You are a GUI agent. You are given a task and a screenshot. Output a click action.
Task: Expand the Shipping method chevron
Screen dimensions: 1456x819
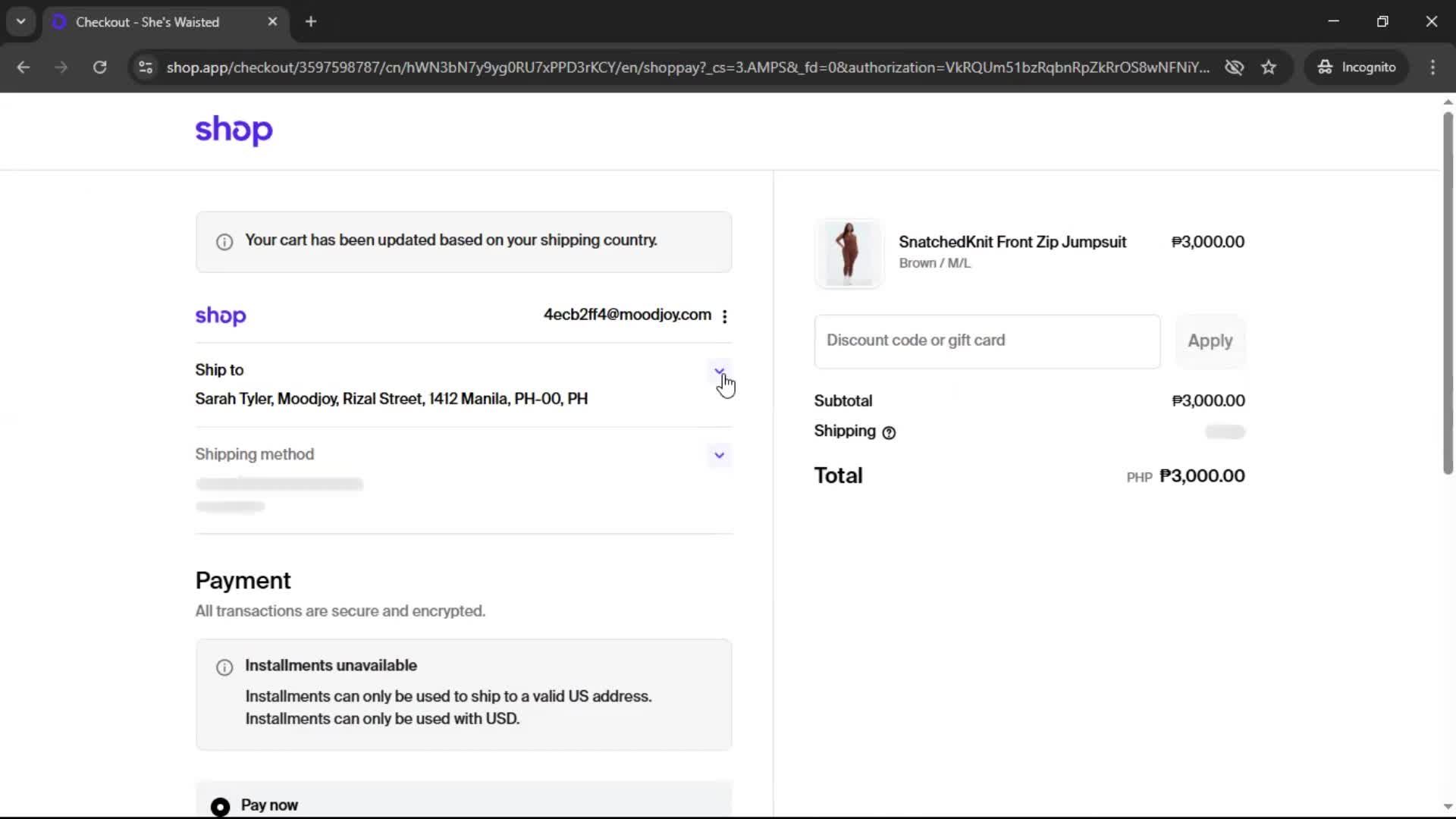pyautogui.click(x=719, y=455)
